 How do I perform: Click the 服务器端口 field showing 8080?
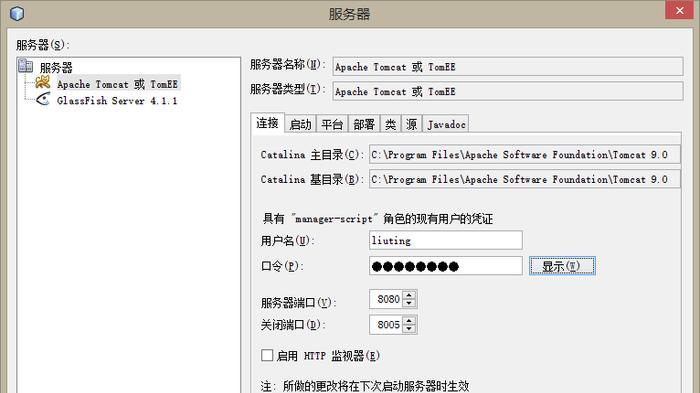point(386,299)
